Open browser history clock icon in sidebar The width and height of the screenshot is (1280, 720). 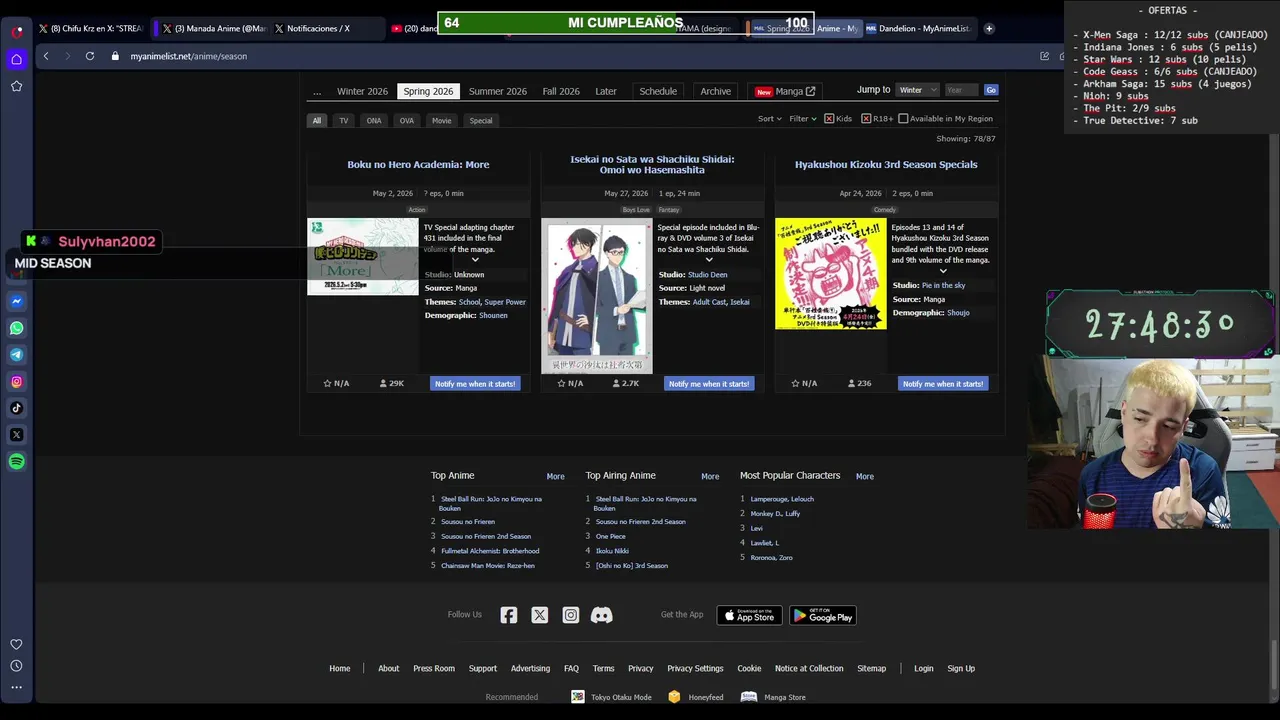click(17, 666)
